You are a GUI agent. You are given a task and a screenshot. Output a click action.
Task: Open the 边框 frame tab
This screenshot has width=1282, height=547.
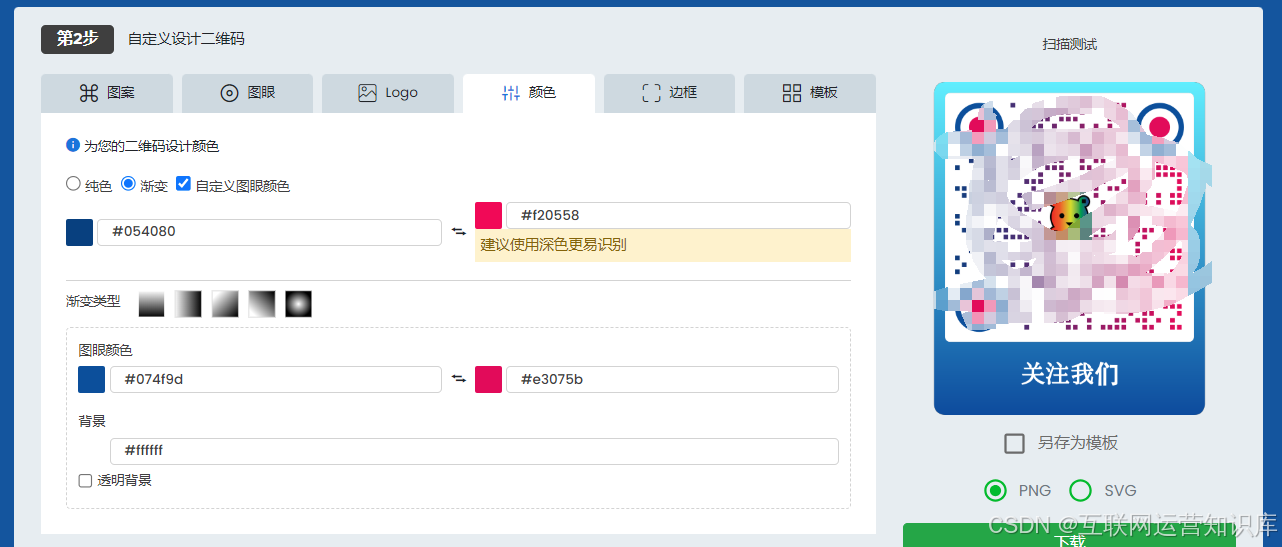click(669, 93)
